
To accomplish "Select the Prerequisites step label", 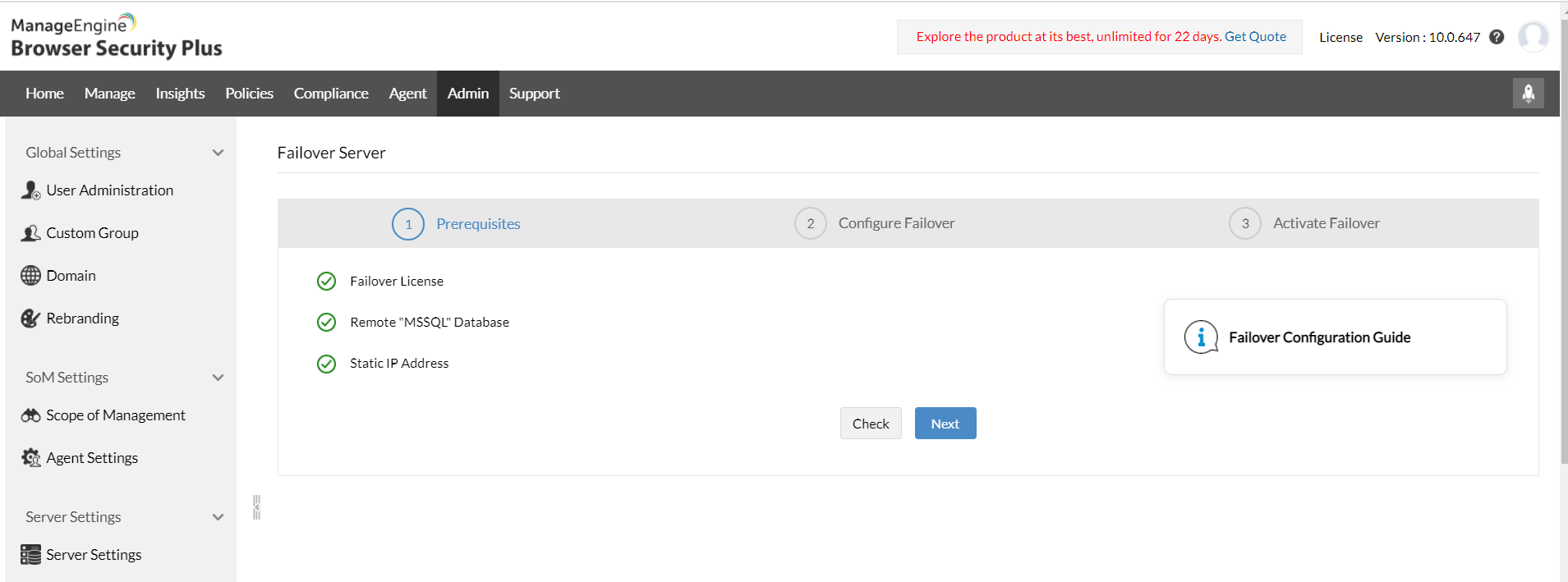I will click(x=478, y=224).
